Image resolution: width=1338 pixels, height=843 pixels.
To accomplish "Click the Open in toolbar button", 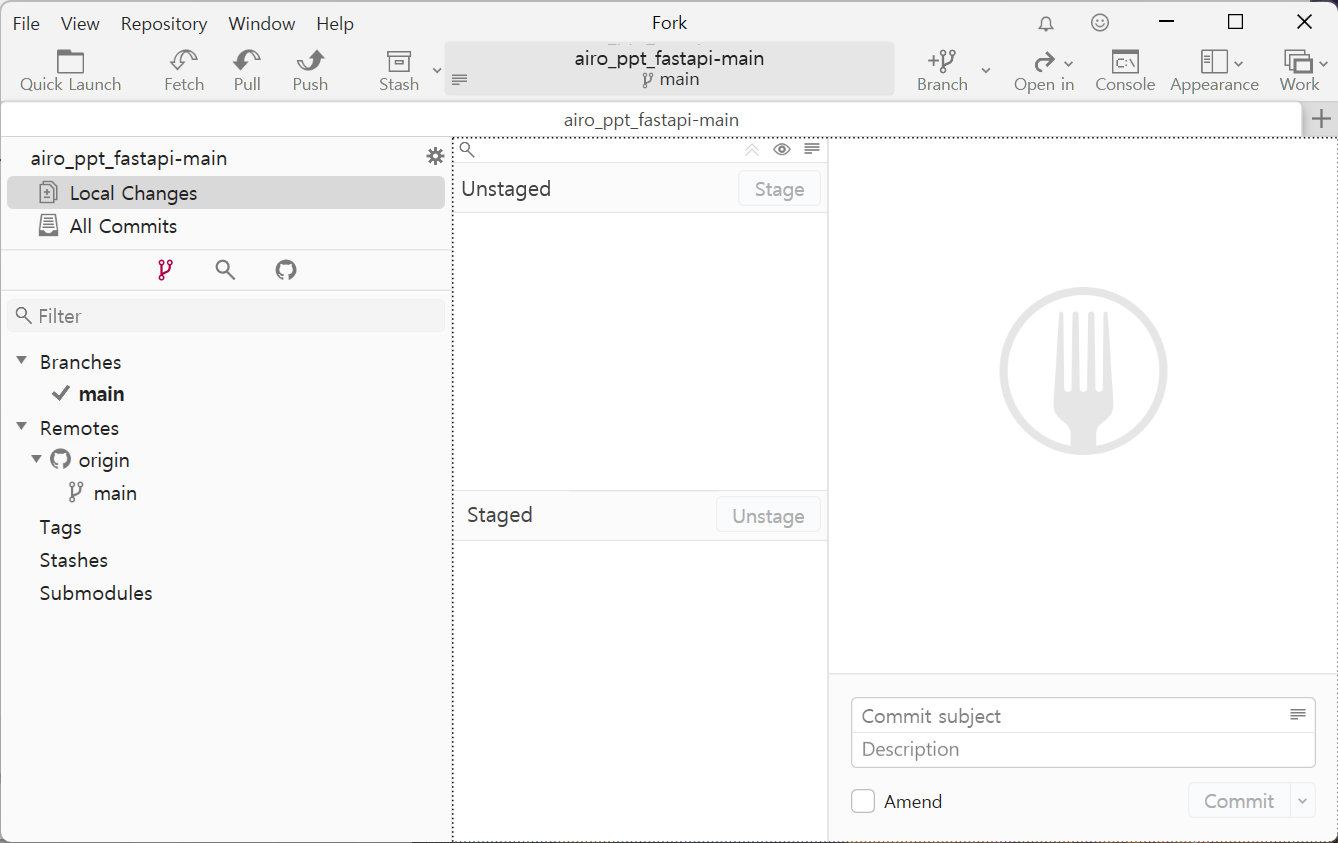I will click(x=1044, y=71).
